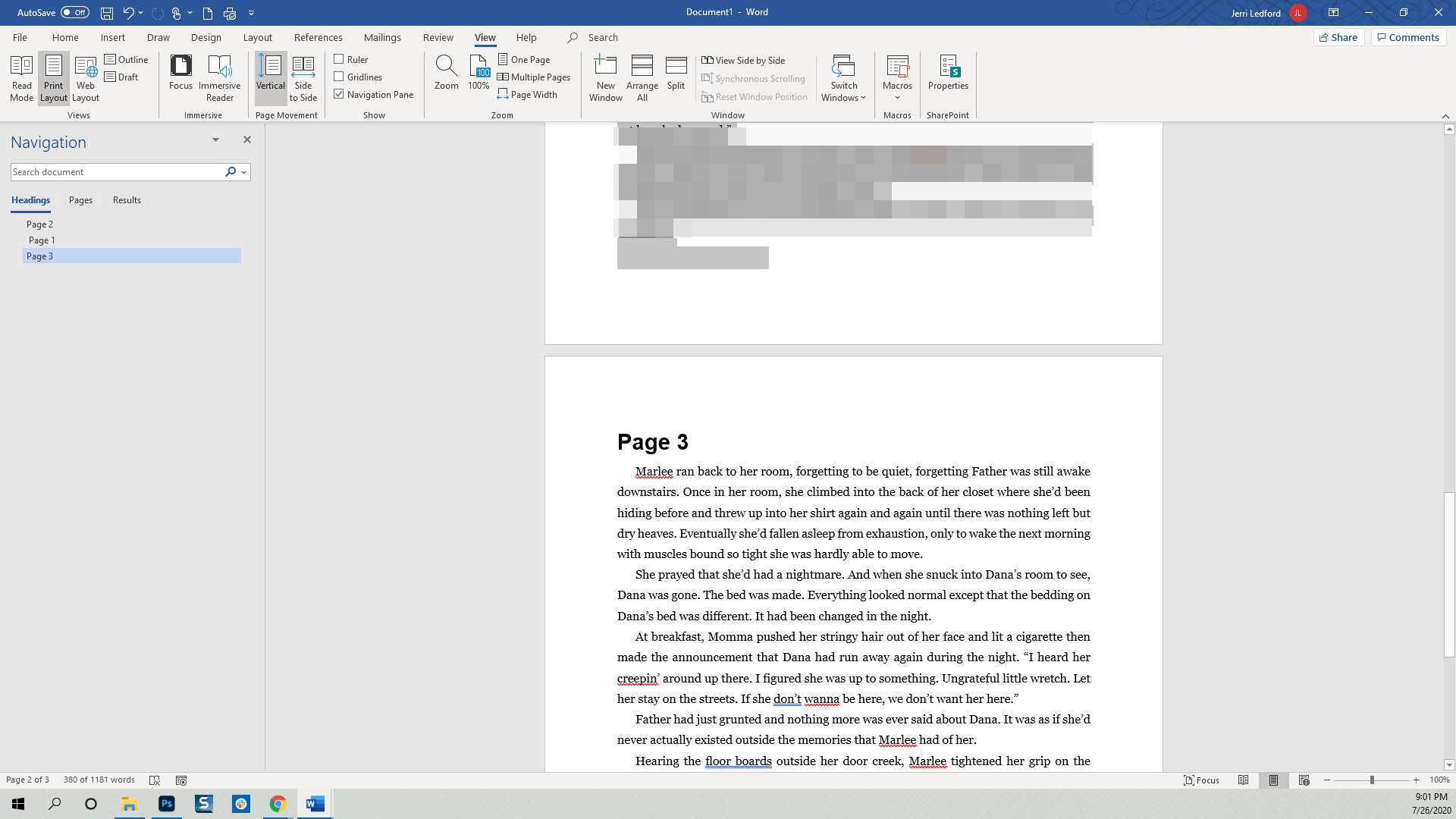Enable Navigation Pane checkbox
This screenshot has height=819, width=1456.
coord(338,94)
